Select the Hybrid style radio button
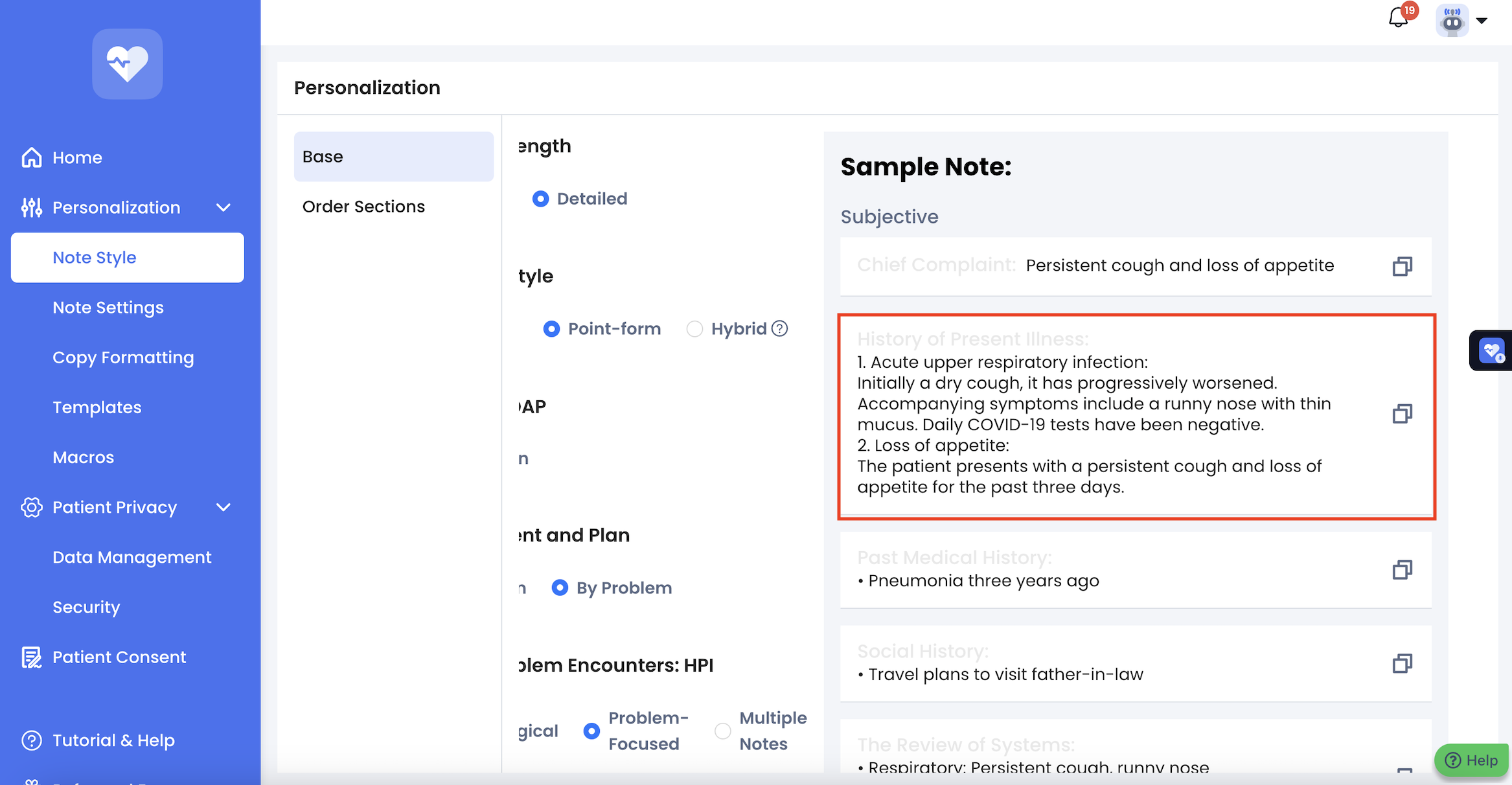This screenshot has height=785, width=1512. tap(694, 329)
